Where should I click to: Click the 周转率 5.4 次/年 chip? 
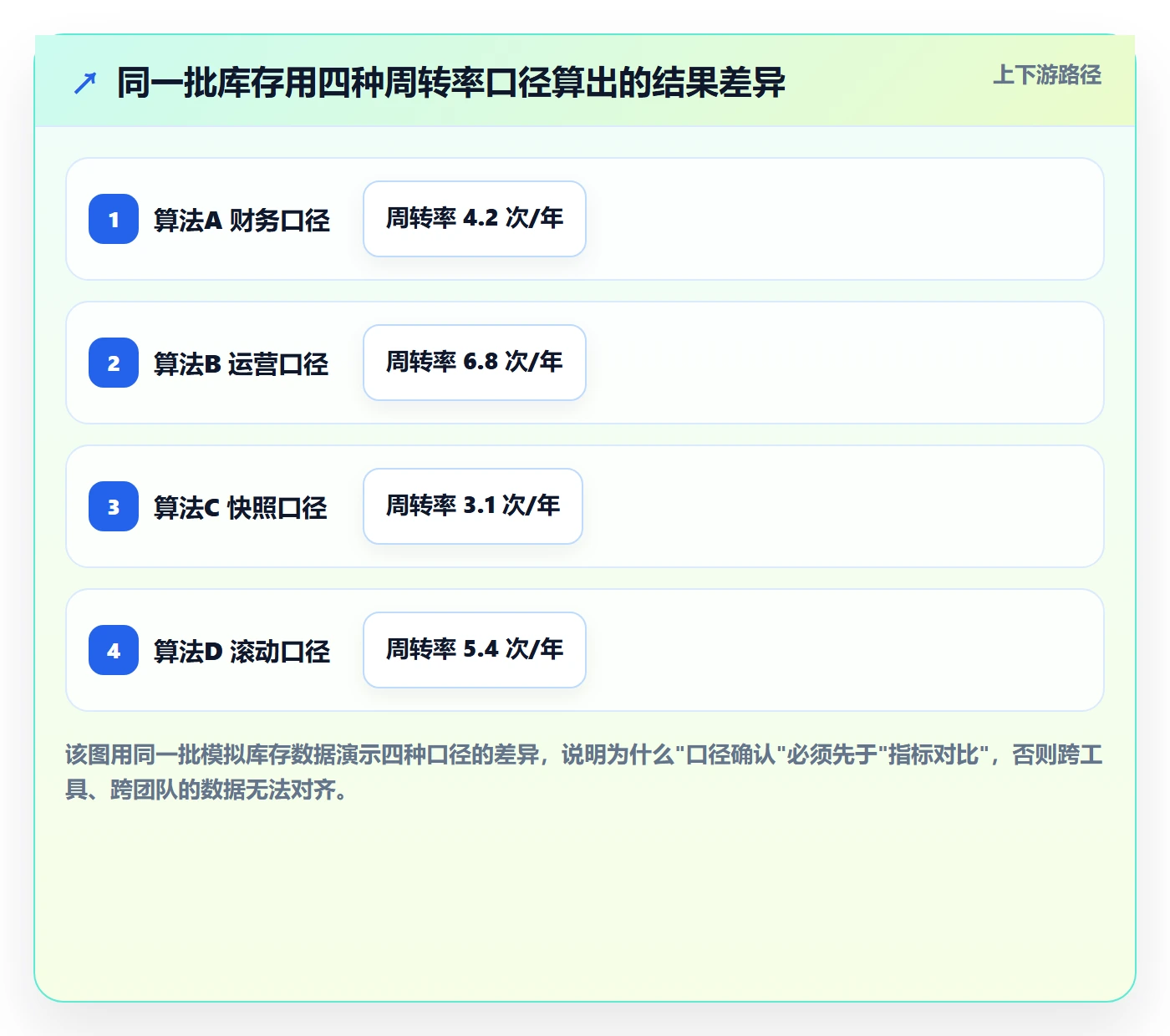pos(475,650)
